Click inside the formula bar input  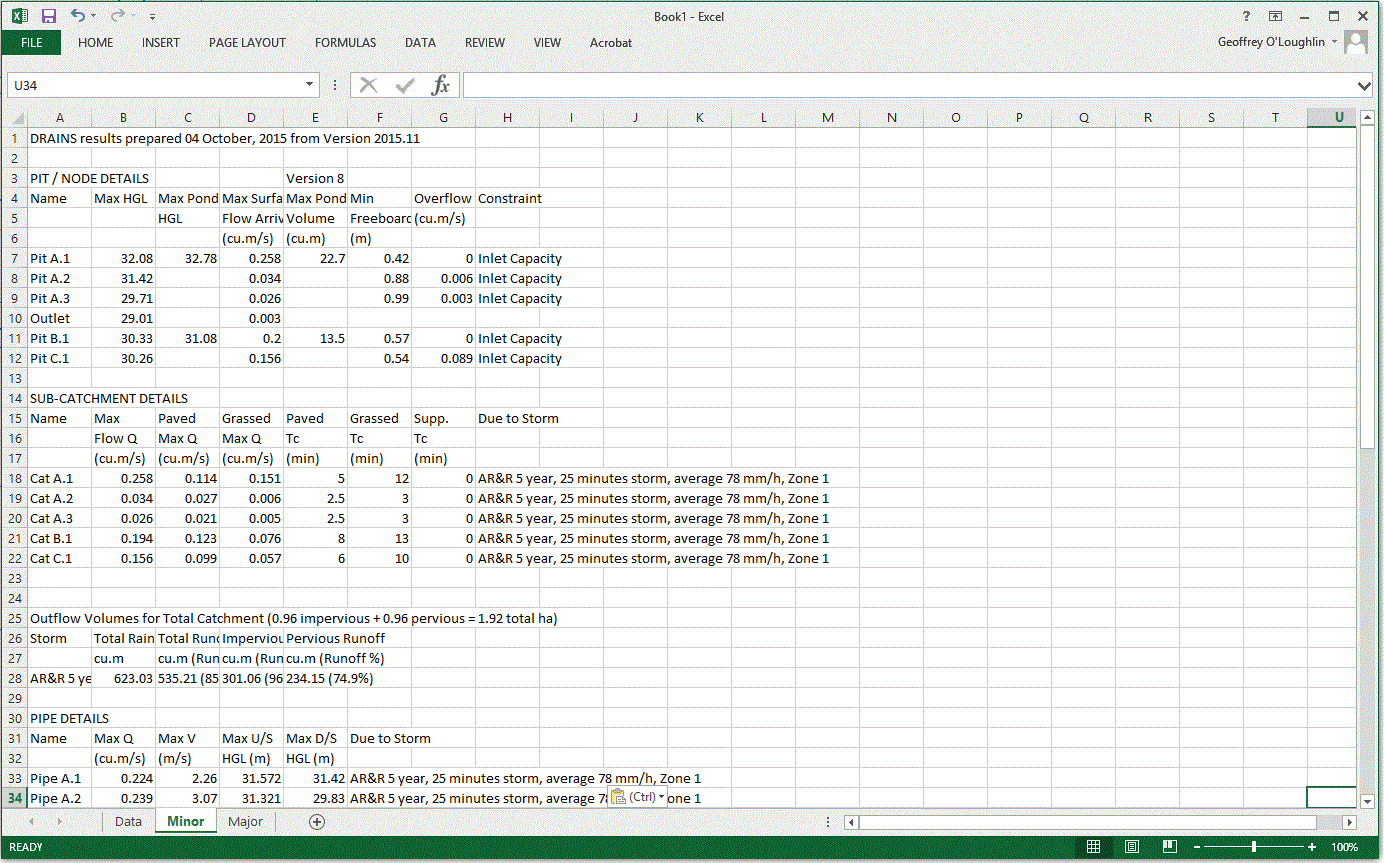tap(910, 86)
